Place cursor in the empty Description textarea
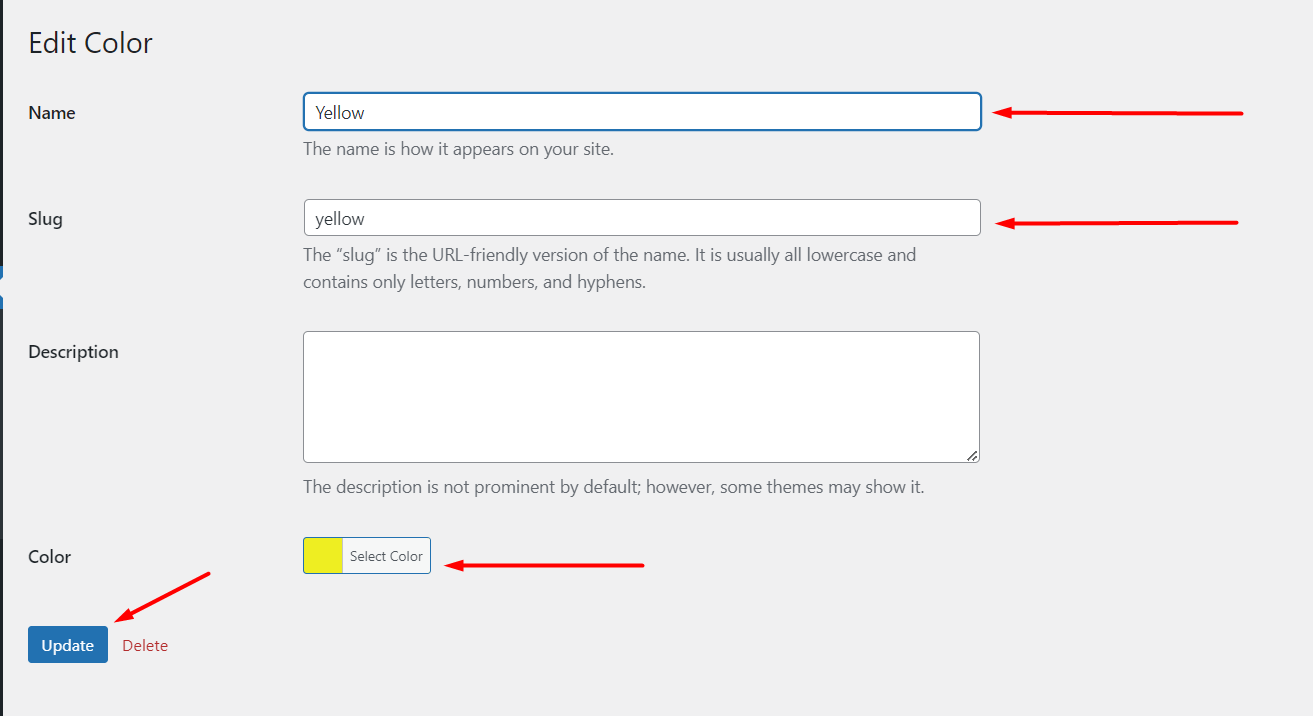 pyautogui.click(x=640, y=396)
